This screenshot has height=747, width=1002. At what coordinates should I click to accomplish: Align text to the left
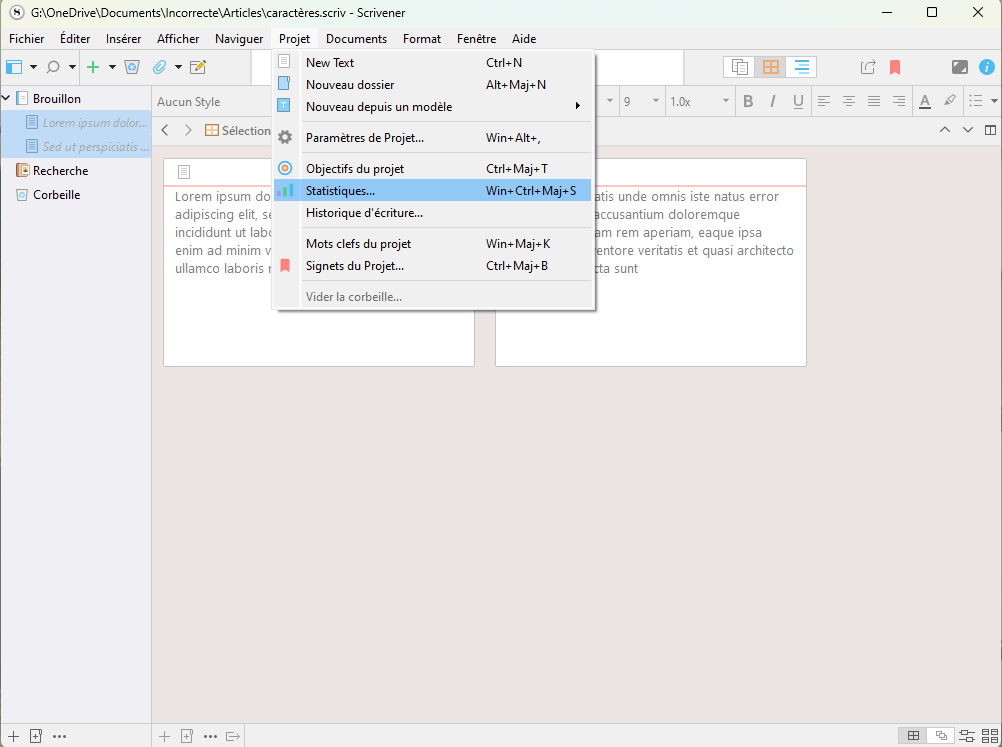pos(824,101)
